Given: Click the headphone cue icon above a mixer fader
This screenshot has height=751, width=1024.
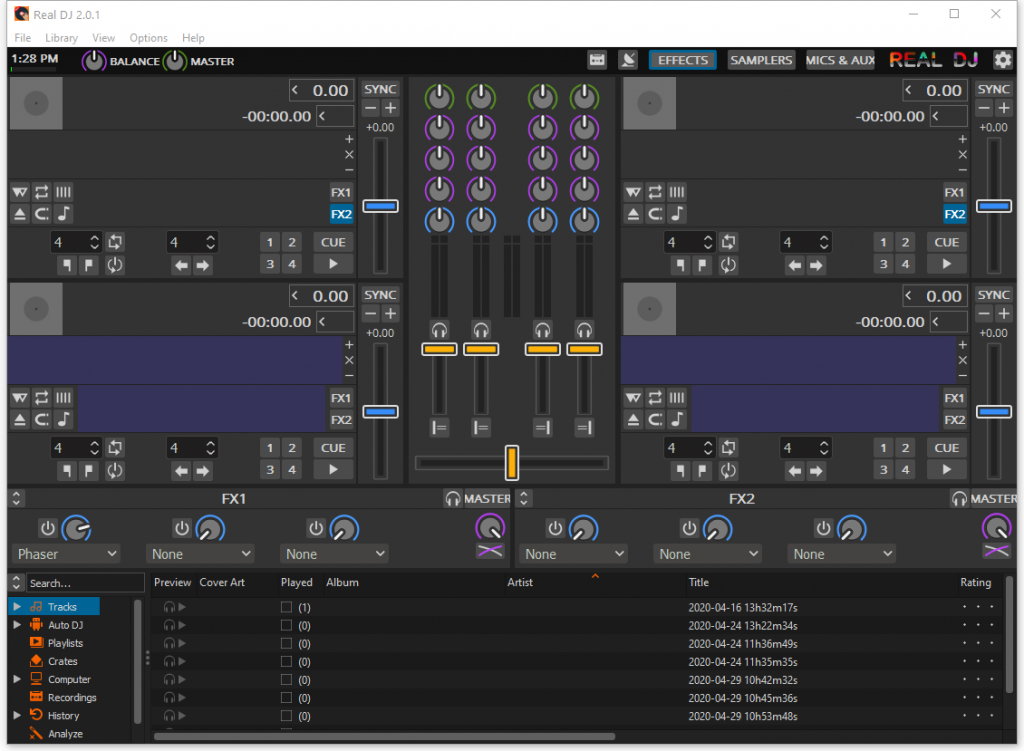Looking at the screenshot, I should [440, 330].
